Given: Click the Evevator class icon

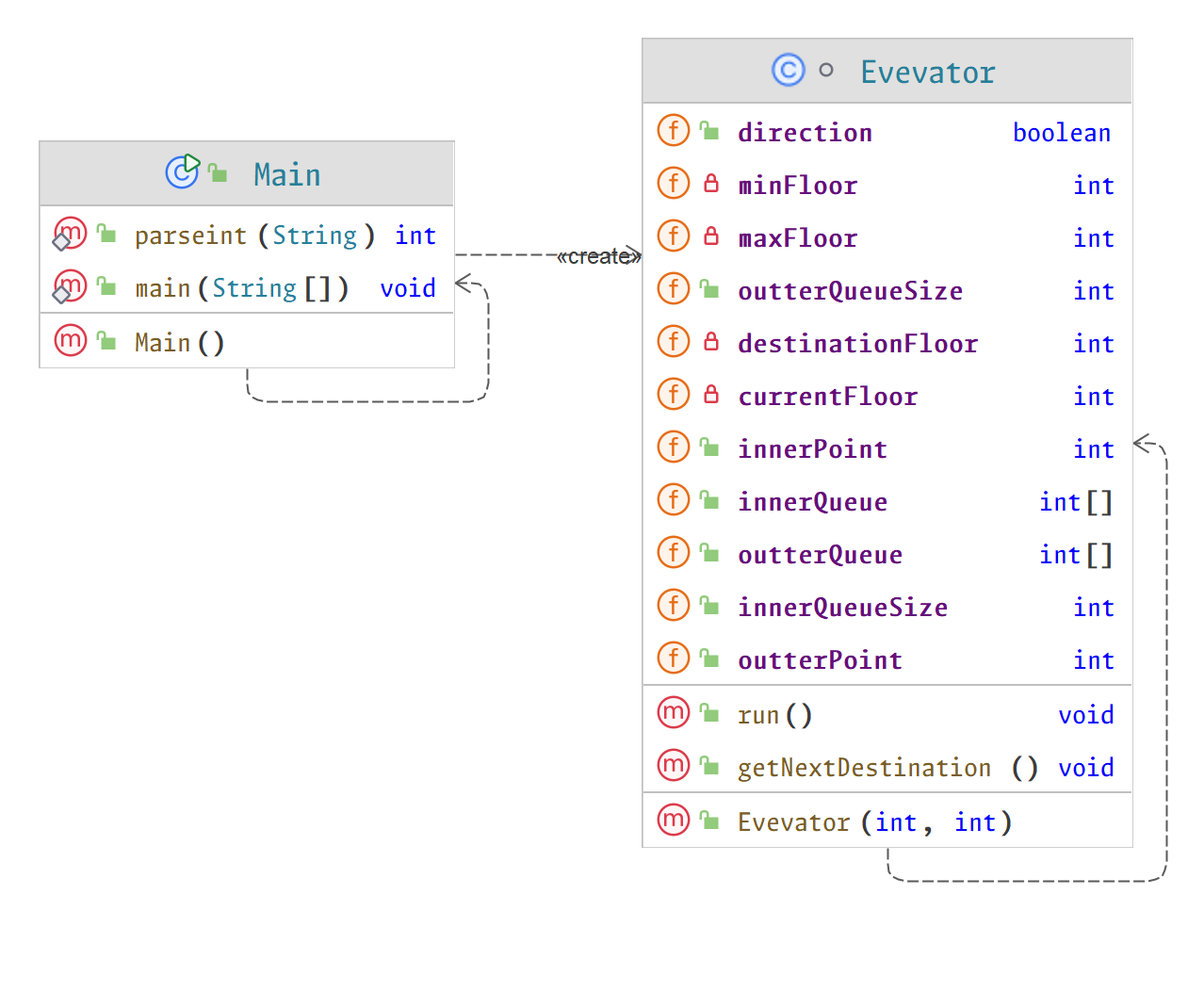Looking at the screenshot, I should [789, 70].
